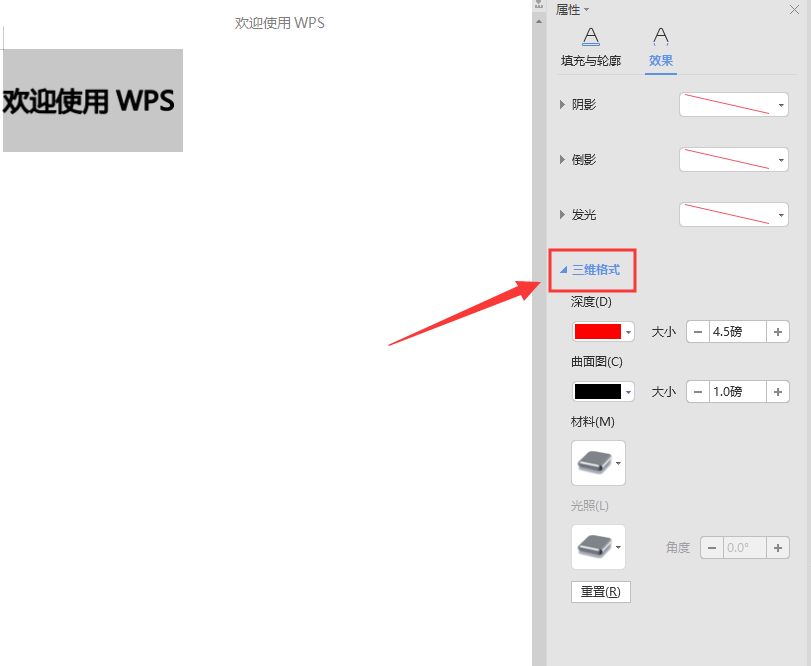Click the 欢迎使用 WPS header text
Screen dimensions: 811x666
pyautogui.click(x=280, y=23)
